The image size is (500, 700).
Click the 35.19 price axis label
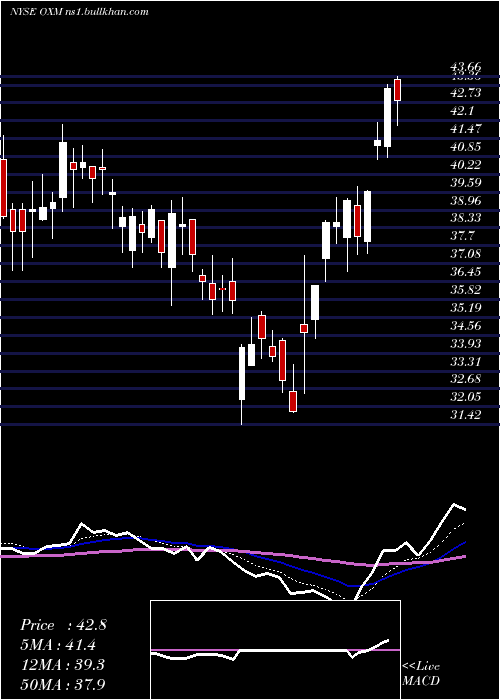[x=466, y=307]
